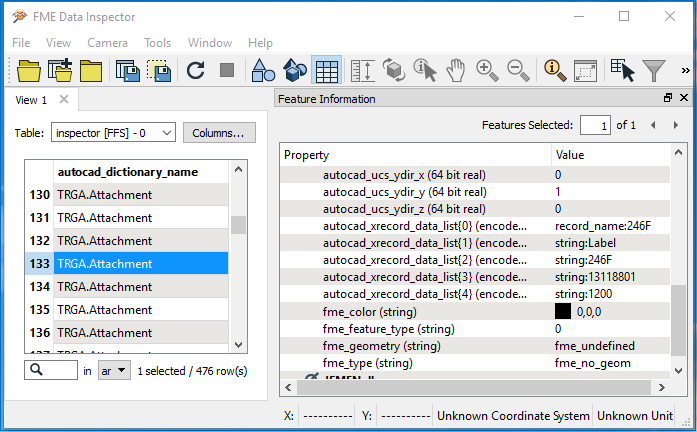Click the Features Selected number field
The width and height of the screenshot is (697, 432).
point(595,125)
